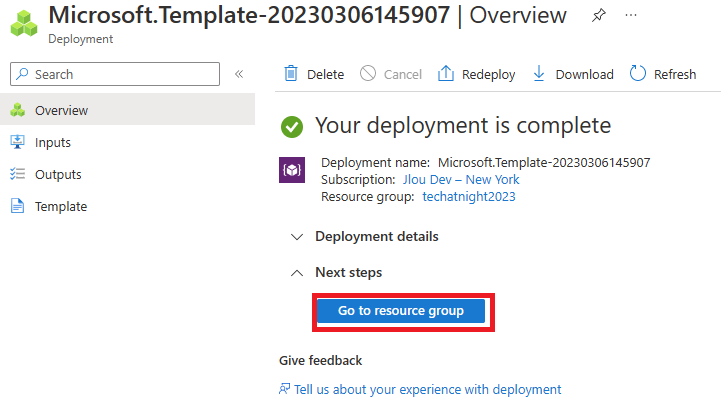Click the Redeploy upload arrow icon
The image size is (721, 407).
click(446, 73)
